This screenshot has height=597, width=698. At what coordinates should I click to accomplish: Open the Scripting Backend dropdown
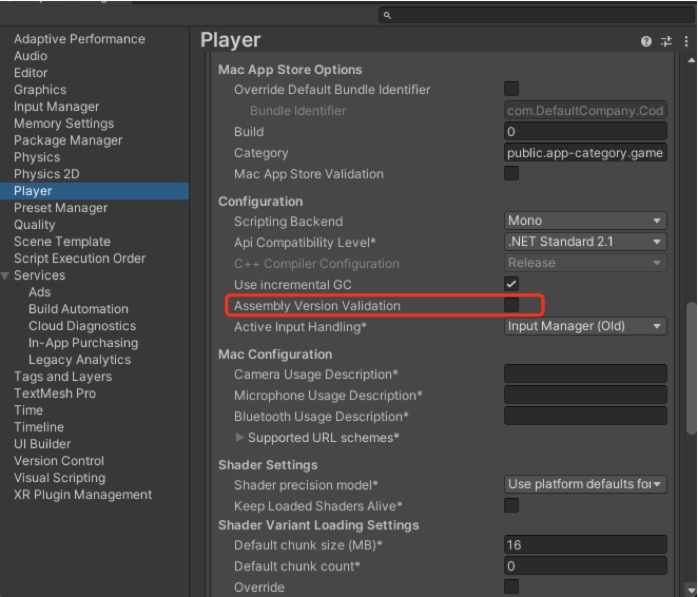[x=585, y=221]
